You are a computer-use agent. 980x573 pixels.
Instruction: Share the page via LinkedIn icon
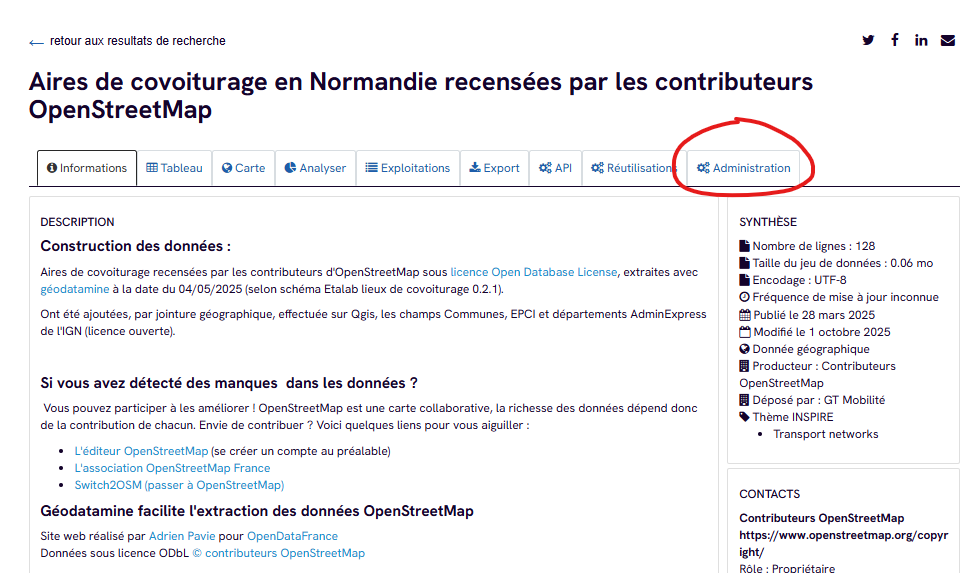921,40
